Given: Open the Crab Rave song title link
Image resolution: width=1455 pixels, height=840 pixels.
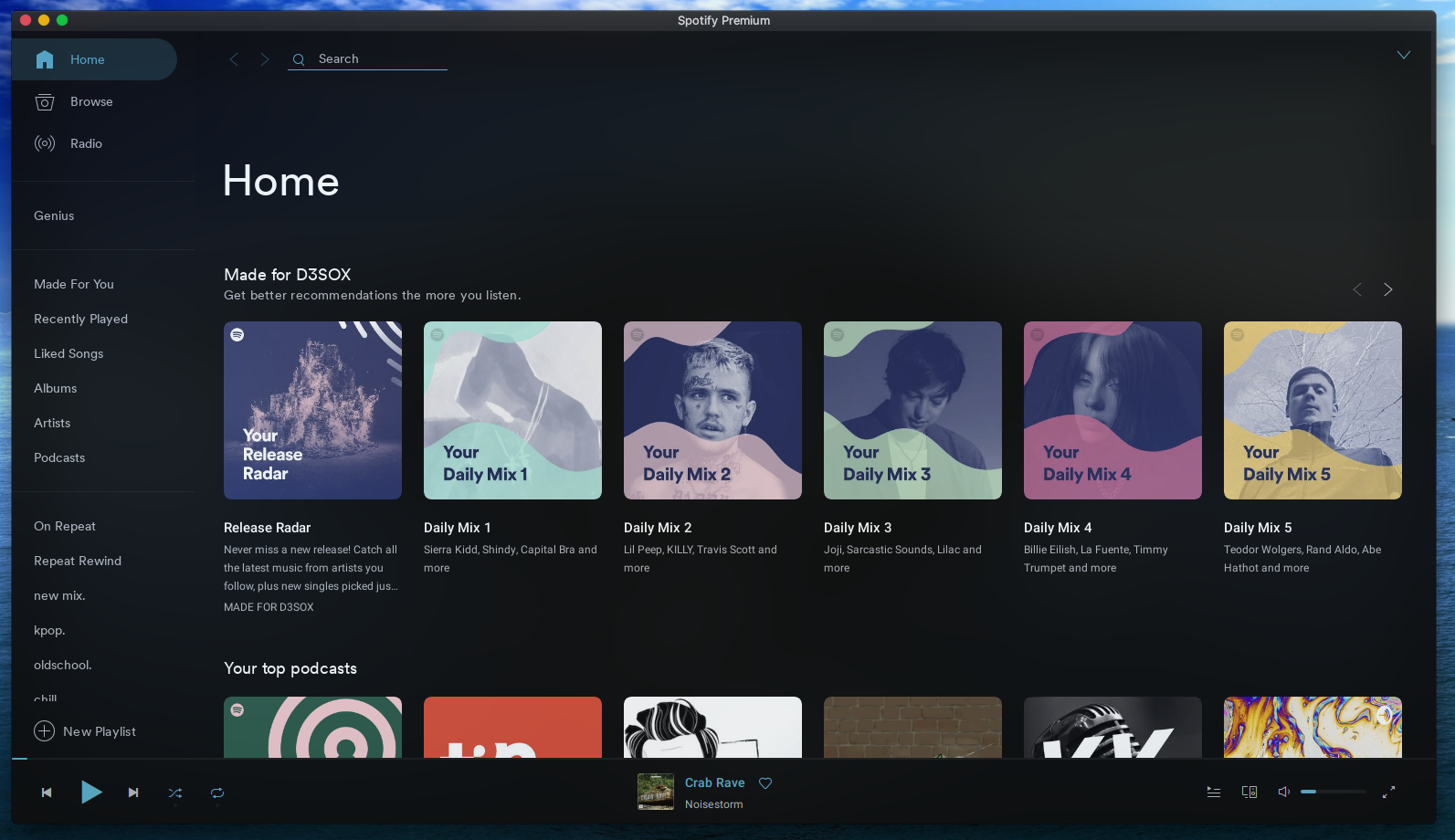Looking at the screenshot, I should click(x=714, y=782).
